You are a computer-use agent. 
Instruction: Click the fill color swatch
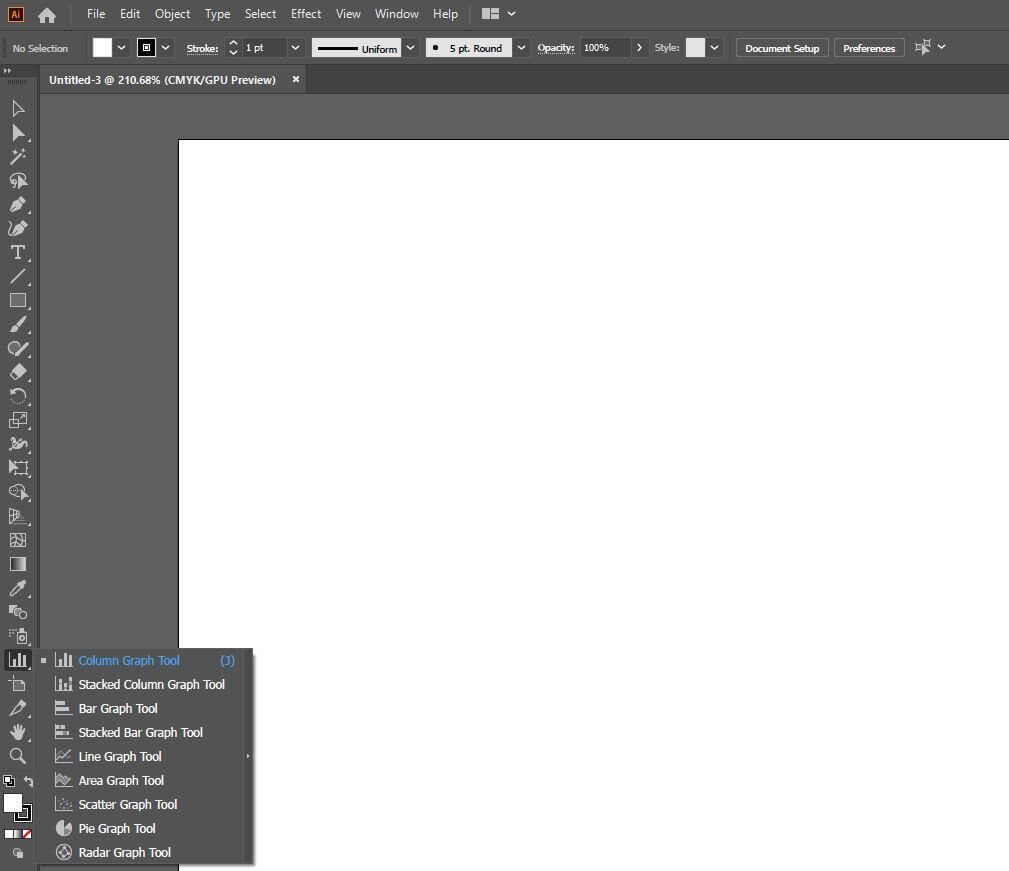click(14, 800)
